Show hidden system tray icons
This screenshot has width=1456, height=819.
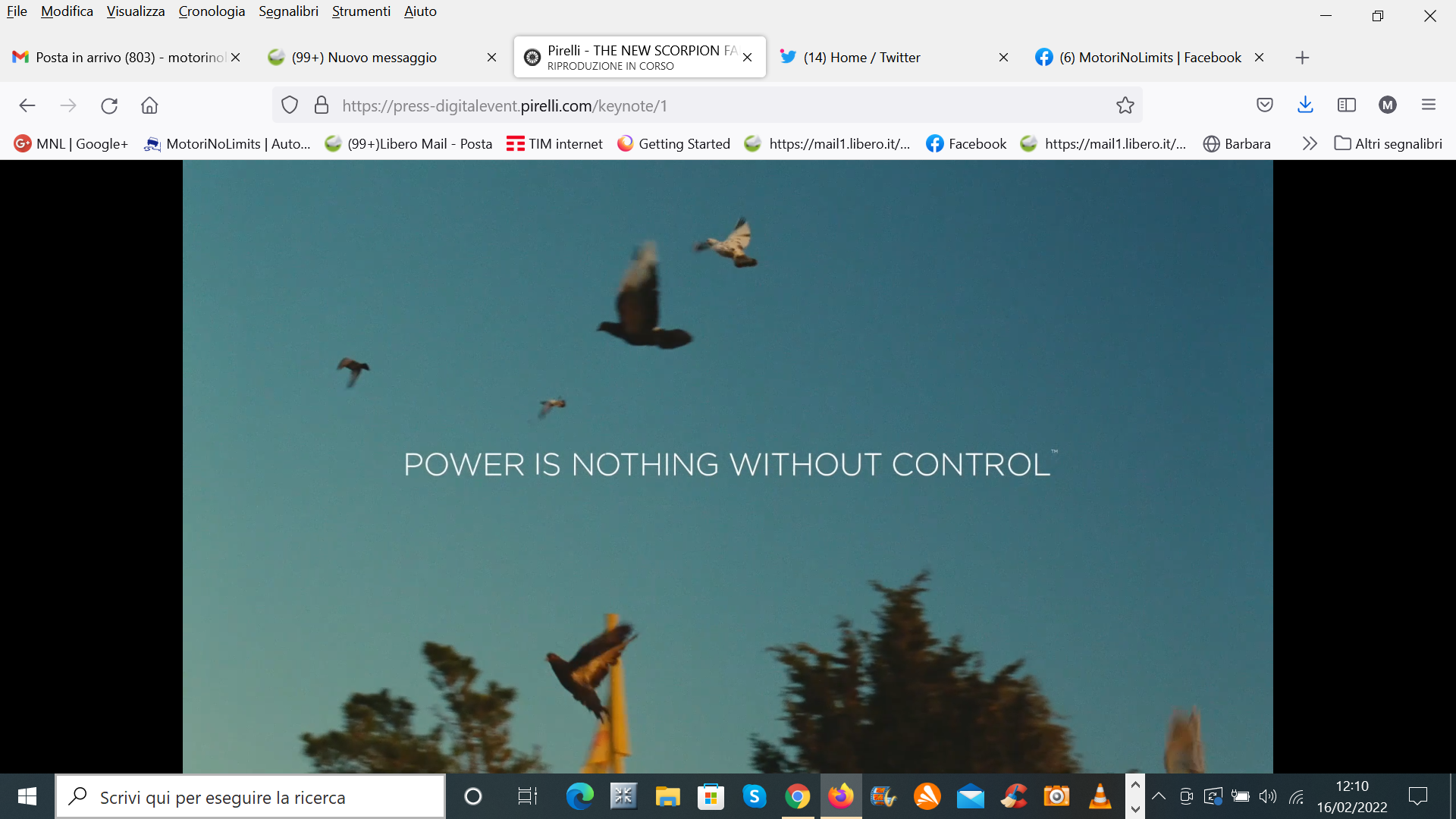1158,796
